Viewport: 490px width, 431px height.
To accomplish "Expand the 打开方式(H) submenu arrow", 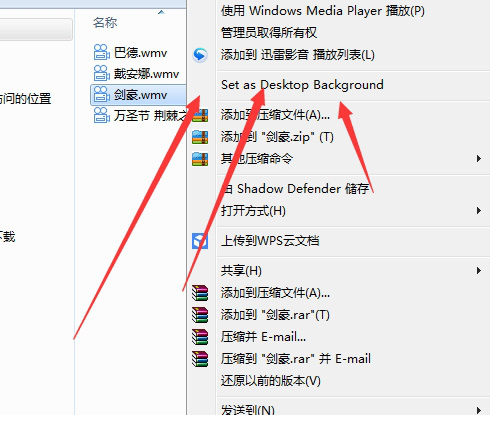I will point(479,211).
